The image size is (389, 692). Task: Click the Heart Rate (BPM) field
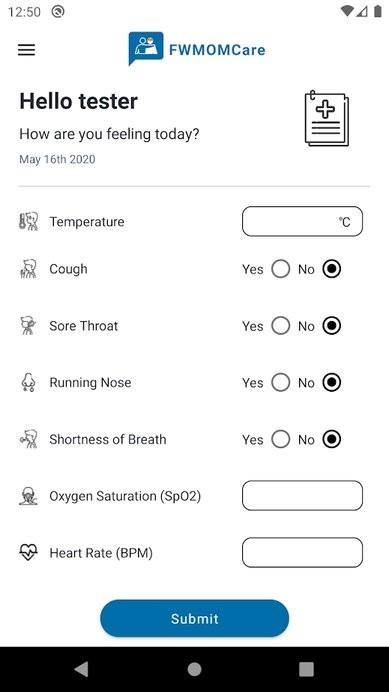point(302,552)
